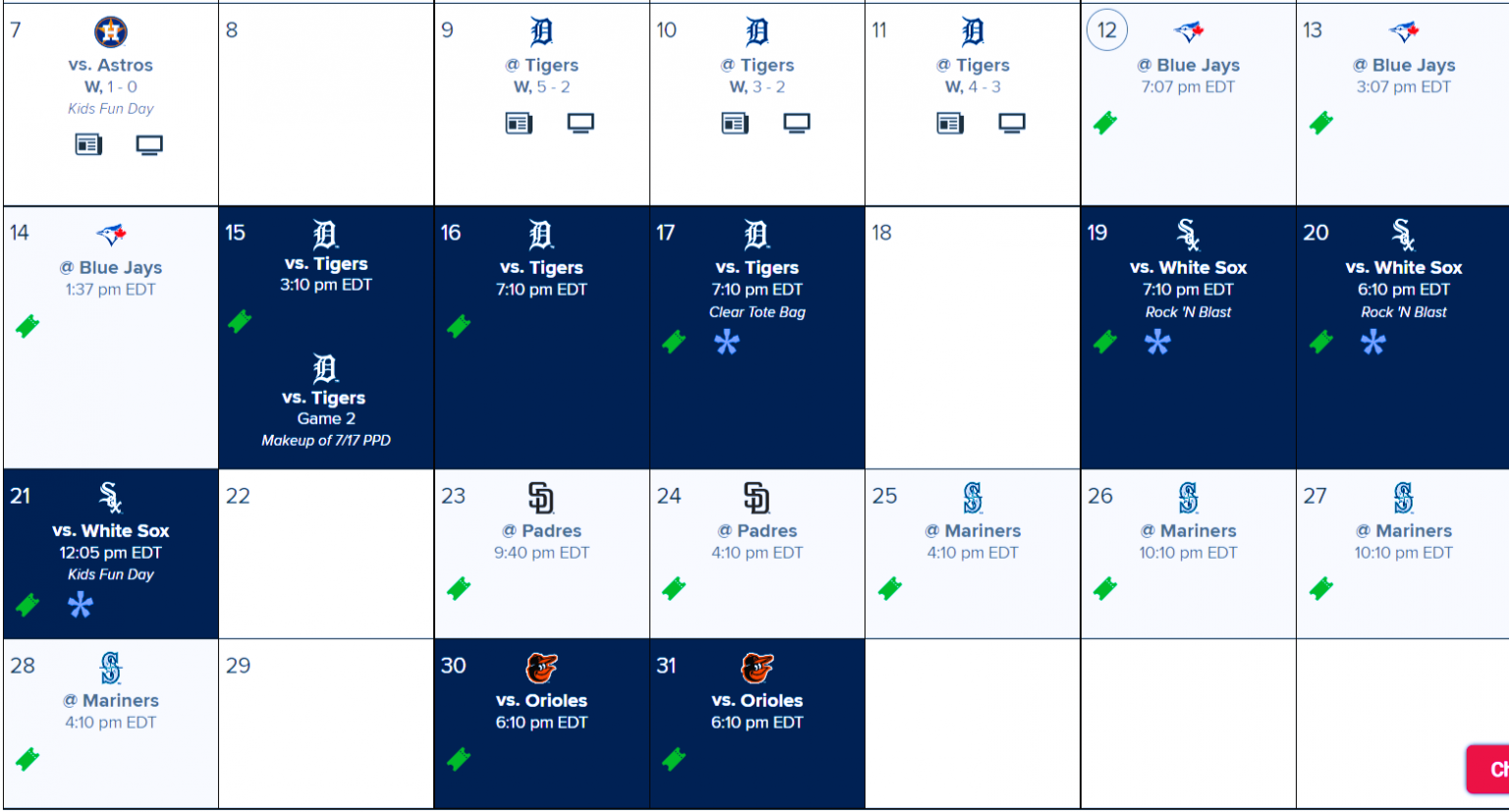1509x812 pixels.
Task: Click video highlights icon on the 9th
Action: 581,124
